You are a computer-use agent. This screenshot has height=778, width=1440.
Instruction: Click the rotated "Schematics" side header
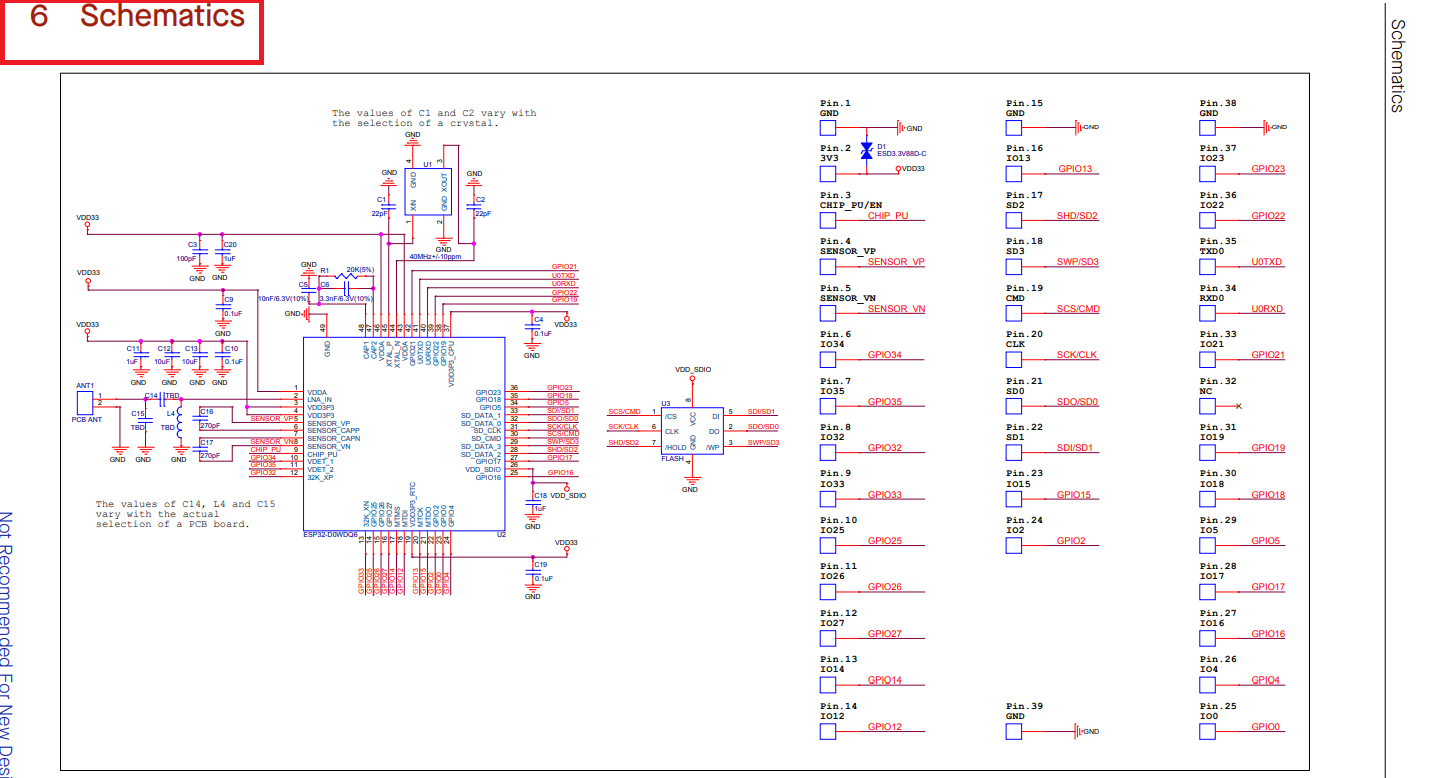pyautogui.click(x=1399, y=66)
